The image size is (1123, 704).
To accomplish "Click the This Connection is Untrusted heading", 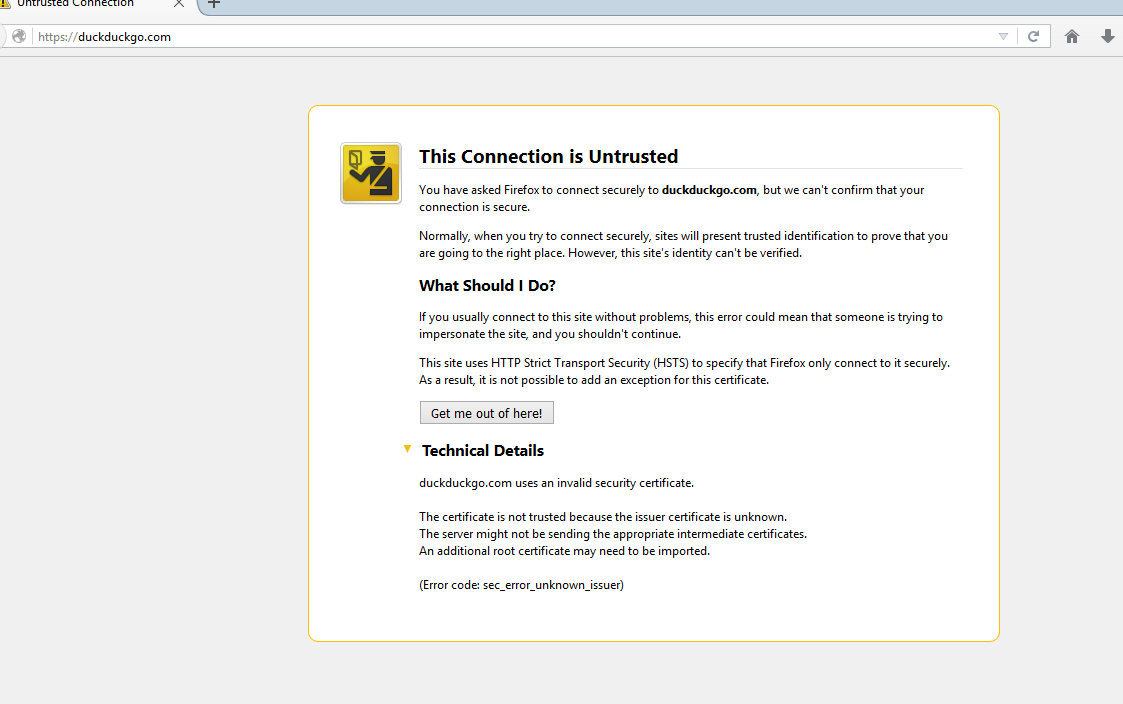I will [548, 156].
